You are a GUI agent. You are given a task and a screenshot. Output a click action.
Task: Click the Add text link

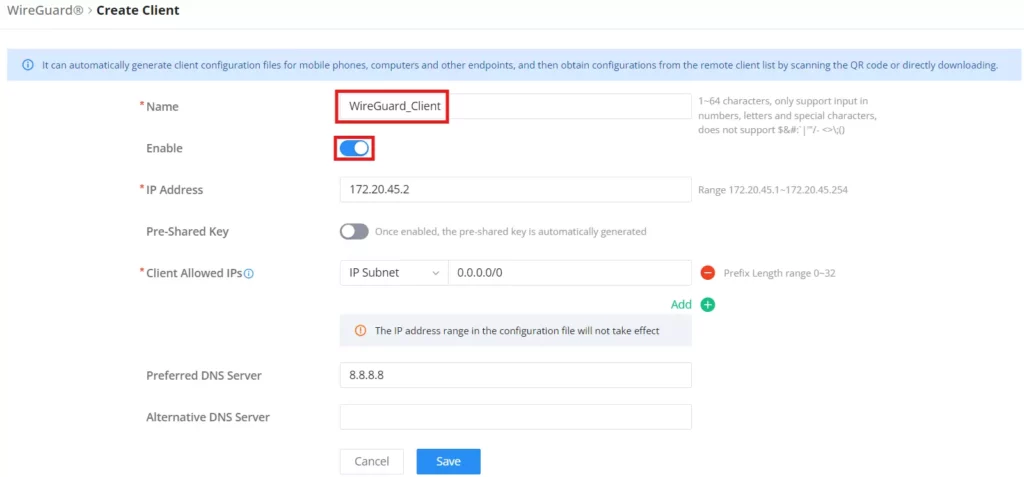(x=681, y=304)
